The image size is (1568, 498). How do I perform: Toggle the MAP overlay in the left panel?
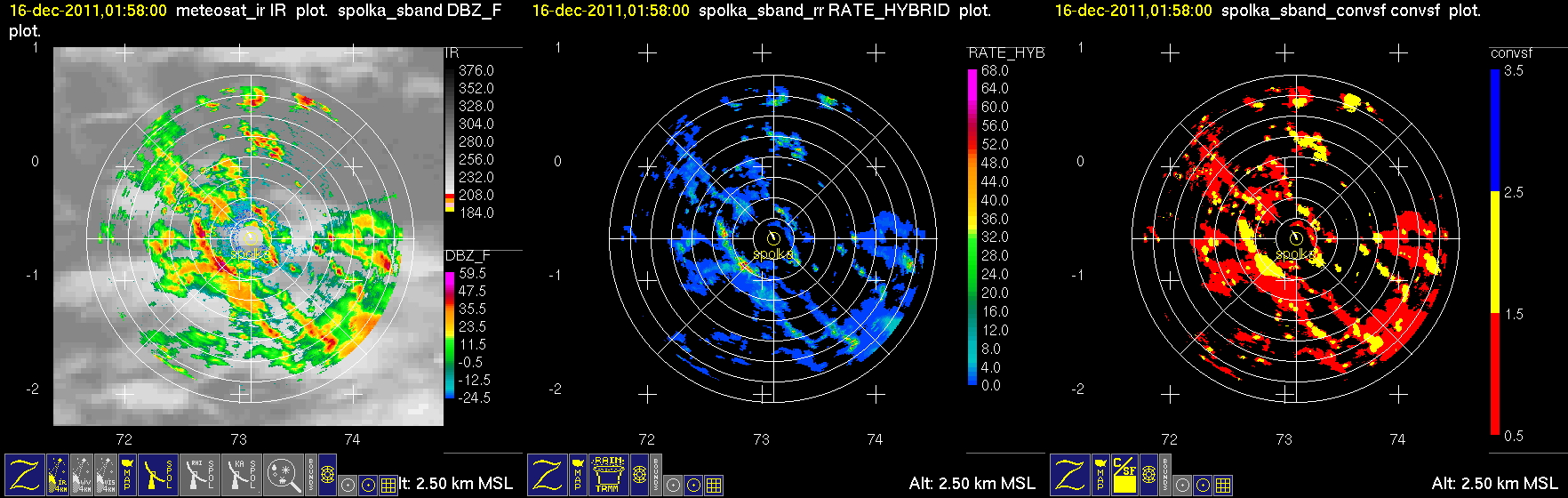pyautogui.click(x=127, y=475)
